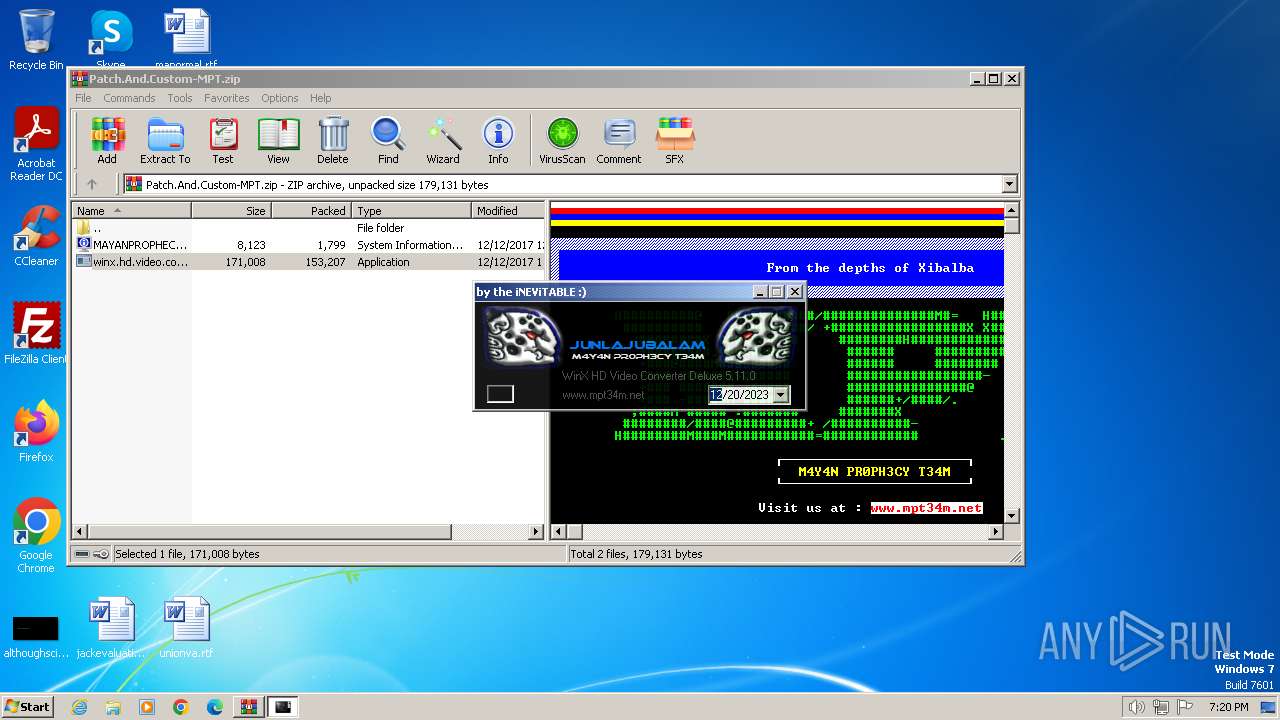Viewport: 1280px width, 720px height.
Task: Click the disk icon in WinRAR status bar
Action: [82, 554]
